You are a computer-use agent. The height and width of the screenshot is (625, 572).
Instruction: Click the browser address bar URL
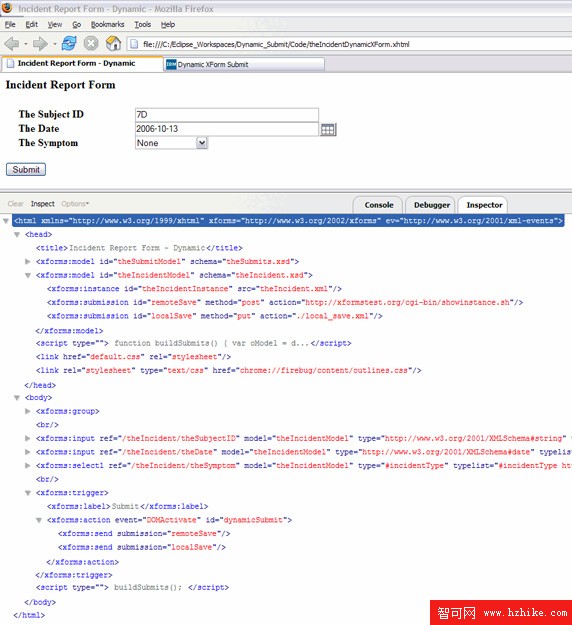coord(276,44)
